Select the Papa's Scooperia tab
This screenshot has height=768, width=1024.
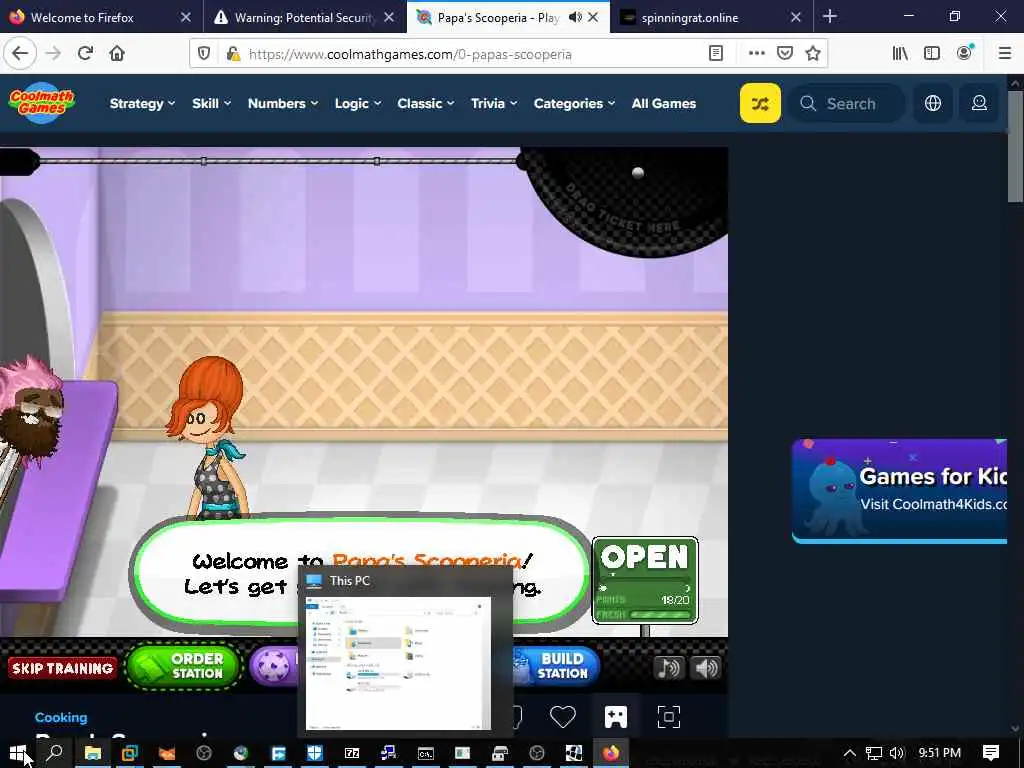498,18
